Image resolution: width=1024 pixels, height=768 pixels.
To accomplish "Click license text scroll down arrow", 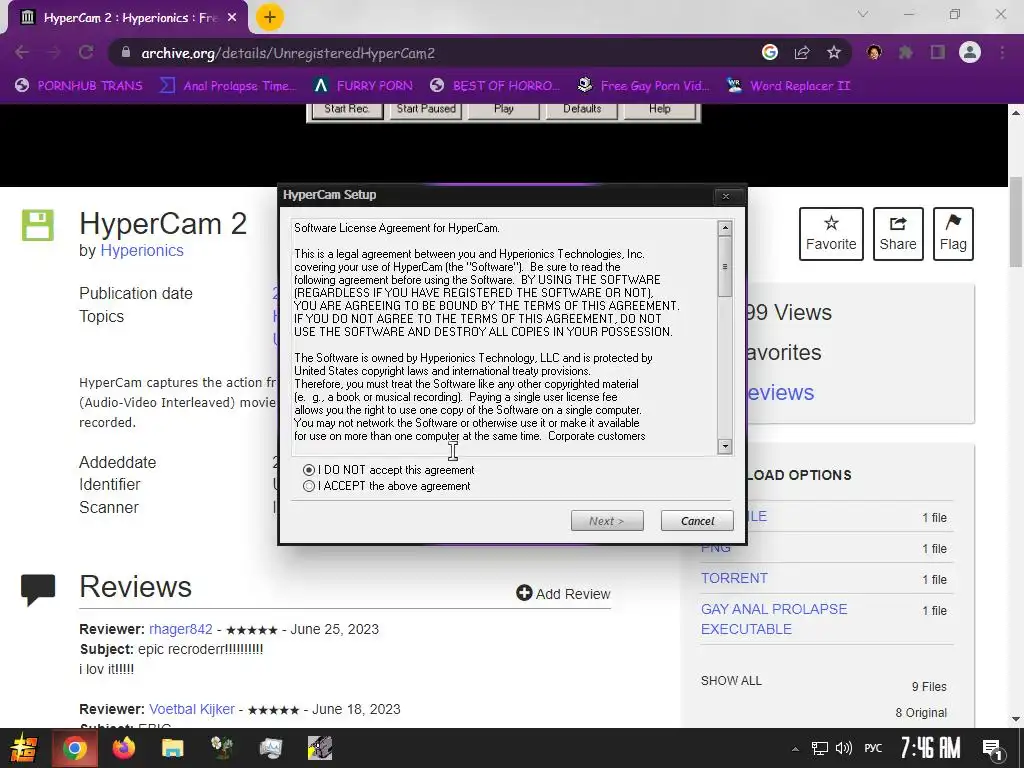I will coord(724,446).
